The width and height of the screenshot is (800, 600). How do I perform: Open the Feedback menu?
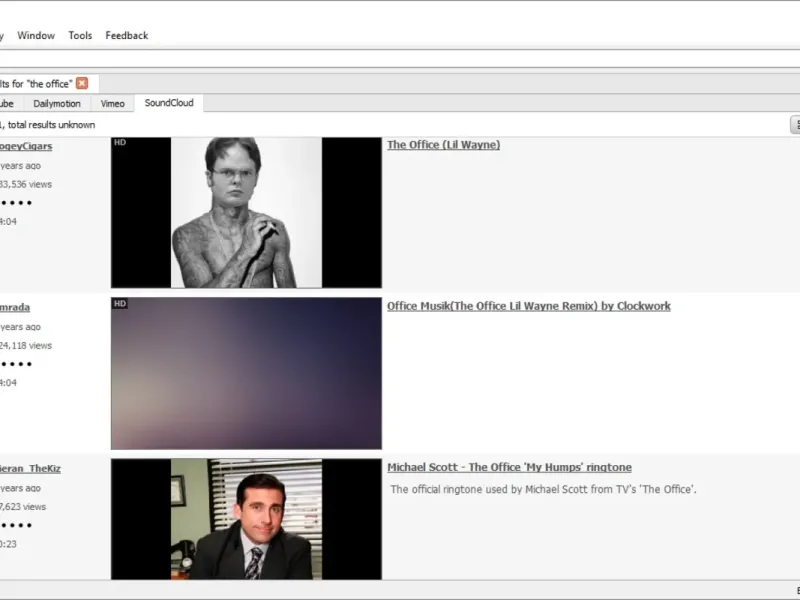coord(127,36)
